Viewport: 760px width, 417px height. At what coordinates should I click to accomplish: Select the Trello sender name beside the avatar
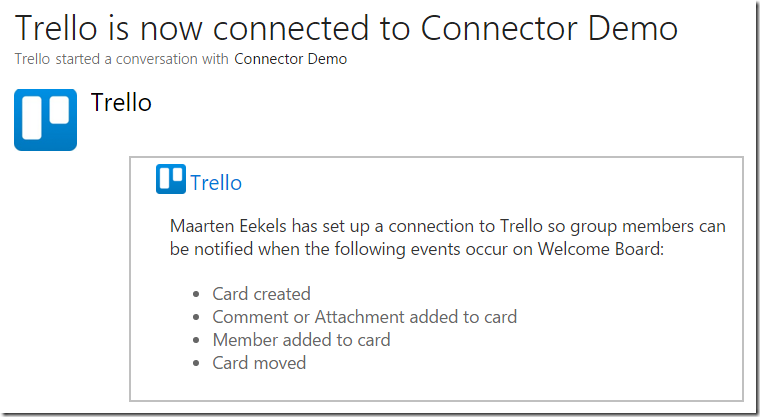(121, 102)
